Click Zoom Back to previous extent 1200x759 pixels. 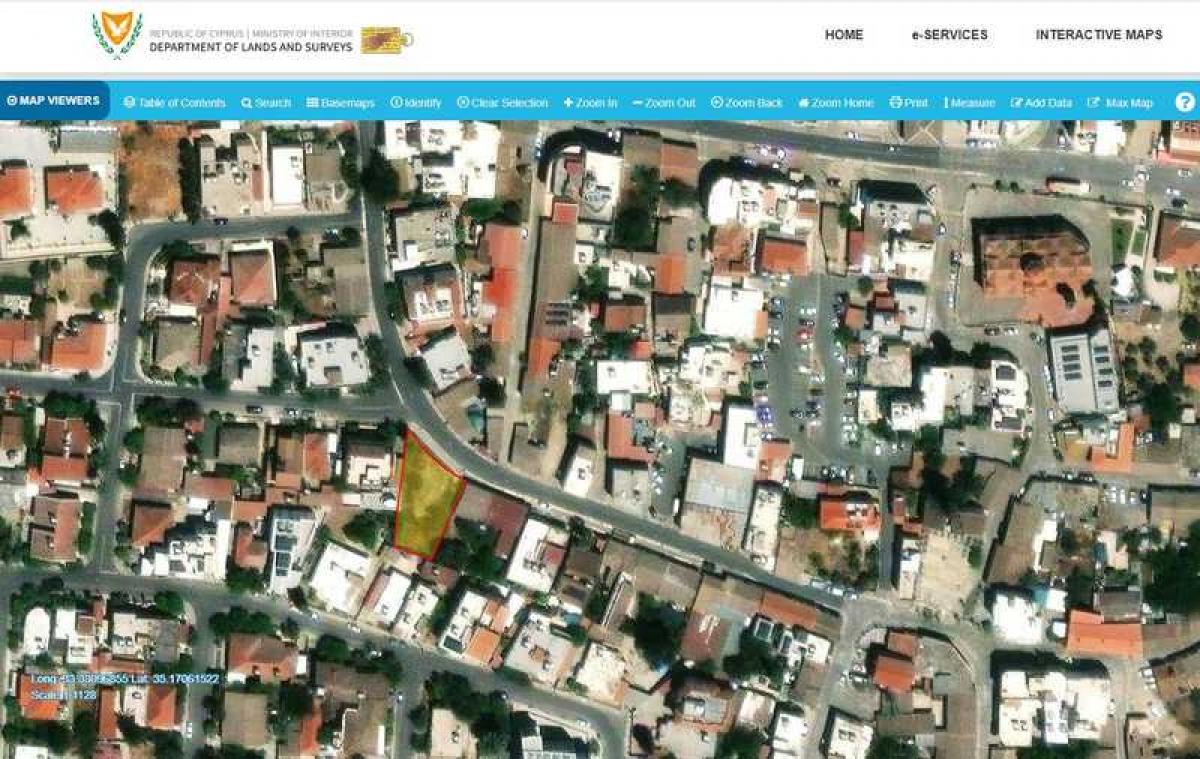[748, 102]
